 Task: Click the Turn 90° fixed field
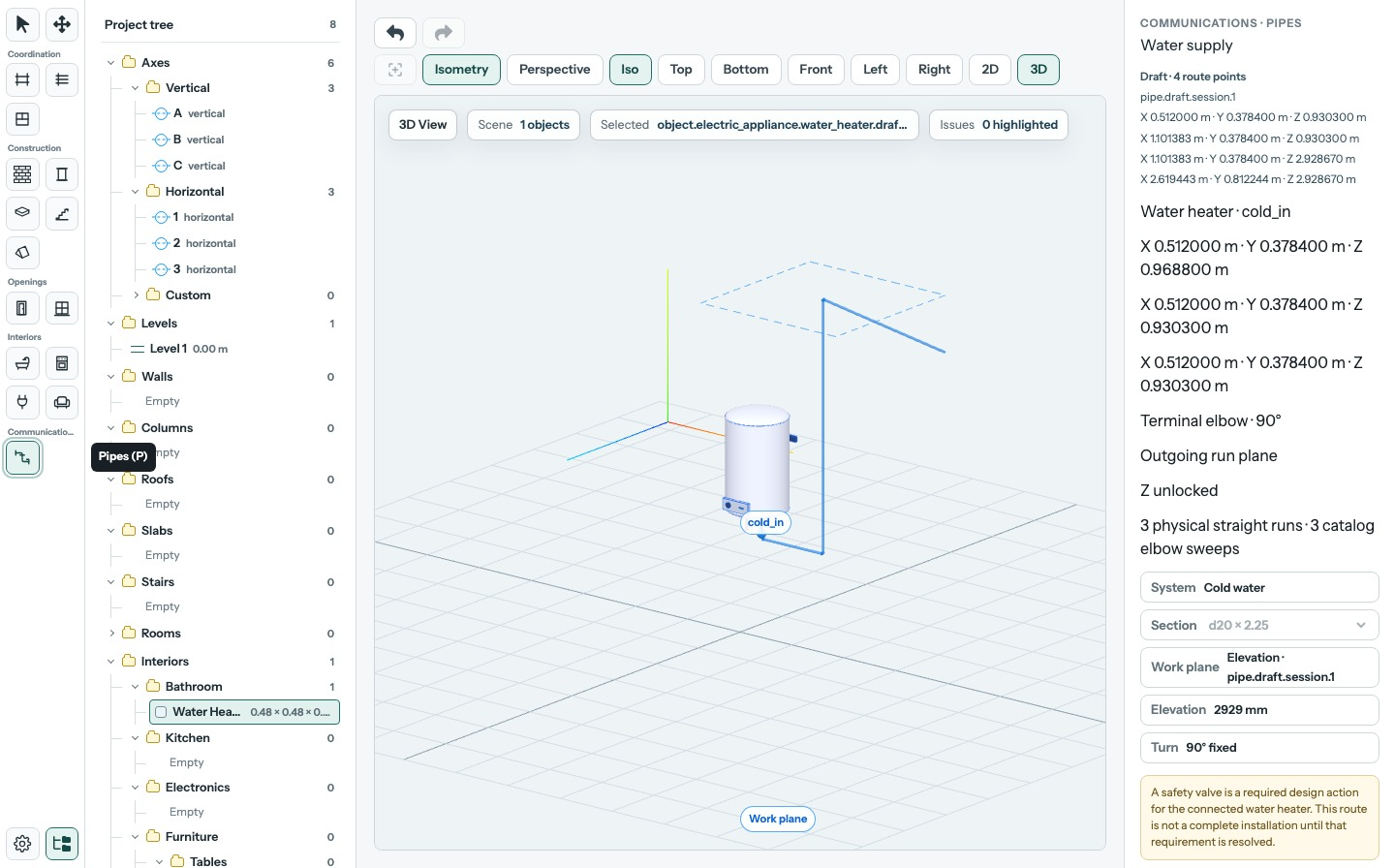click(x=1259, y=748)
